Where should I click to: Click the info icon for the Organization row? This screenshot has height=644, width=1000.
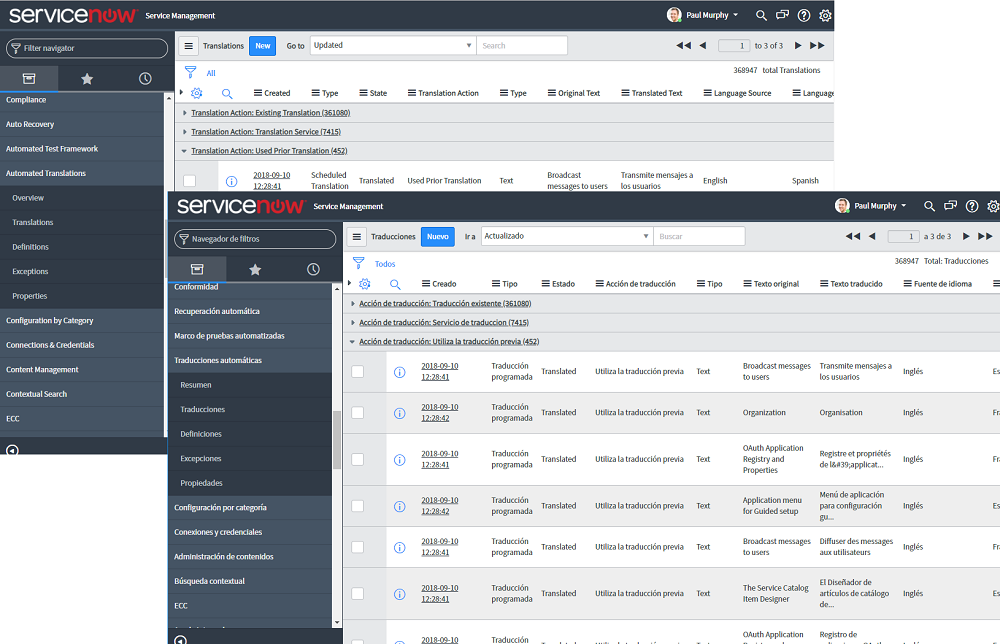tap(399, 413)
